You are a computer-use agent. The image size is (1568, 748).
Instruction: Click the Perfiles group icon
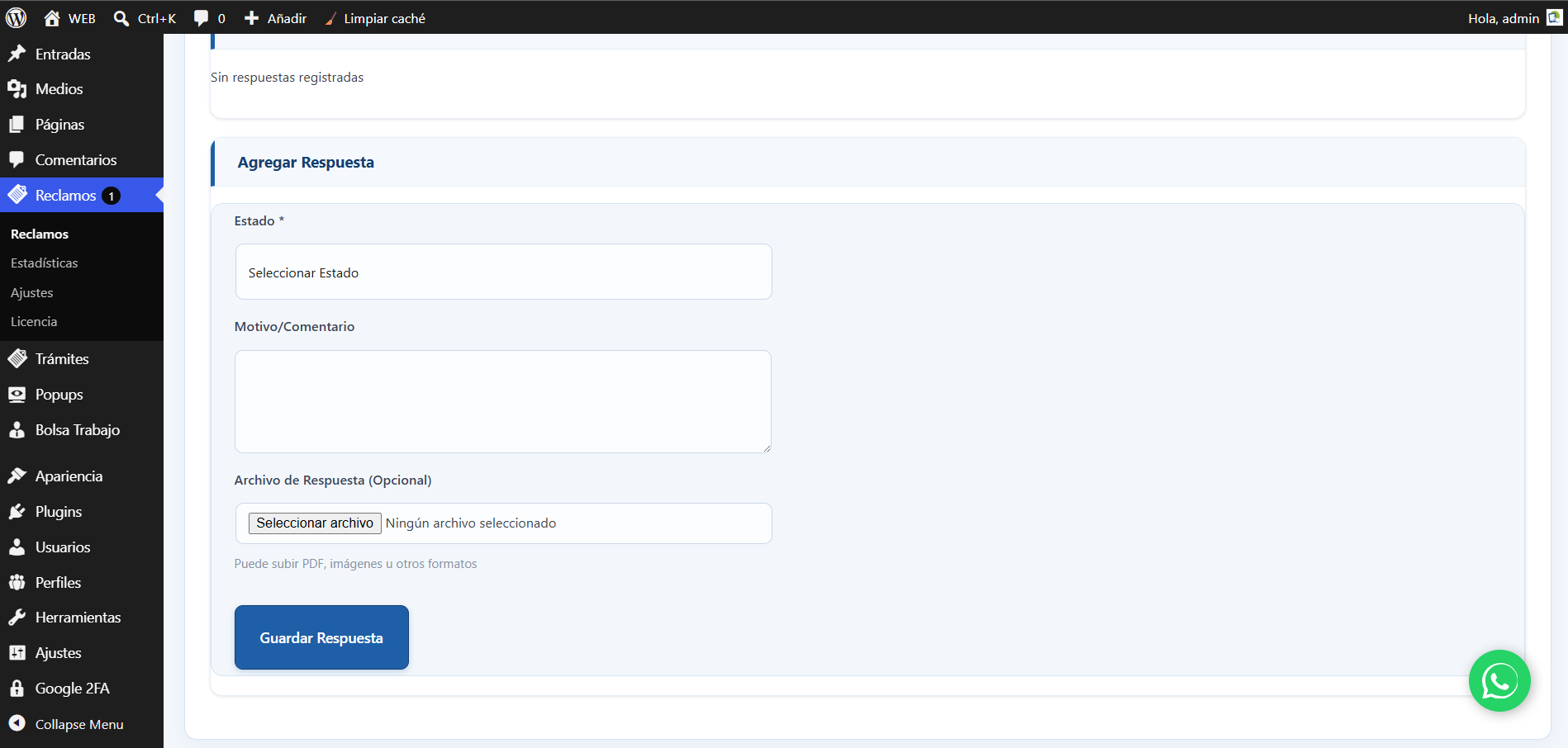pos(17,582)
